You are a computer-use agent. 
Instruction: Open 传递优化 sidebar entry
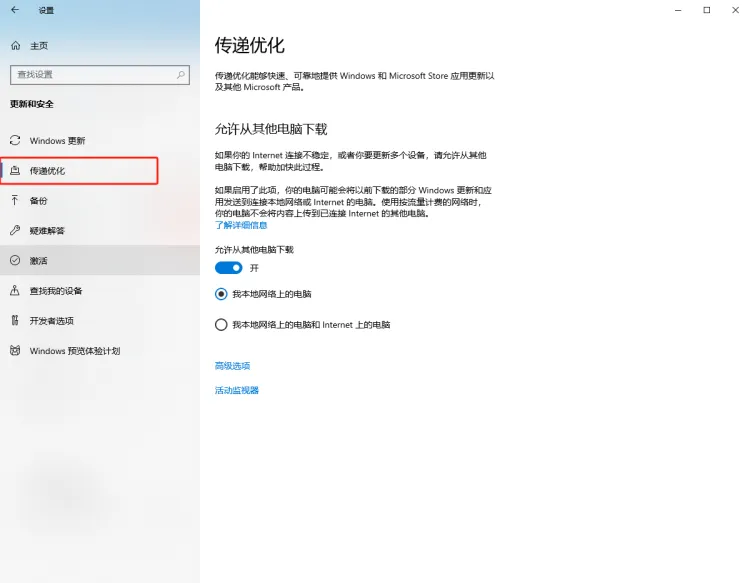[100, 171]
